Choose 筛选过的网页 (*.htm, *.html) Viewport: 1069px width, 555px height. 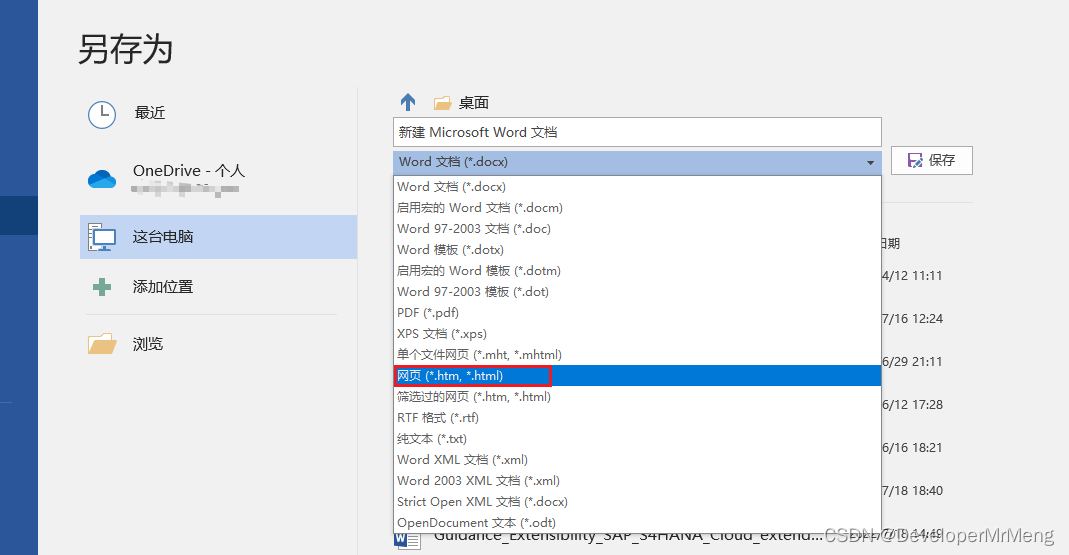coord(637,397)
